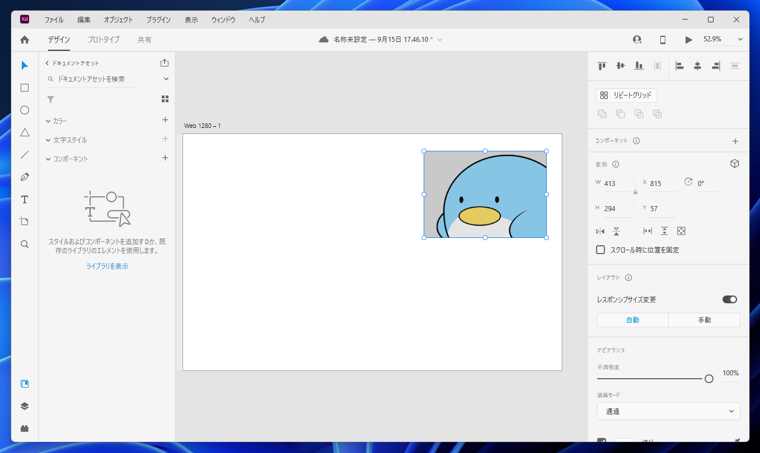This screenshot has height=453, width=760.
Task: Flip the image vertically icon
Action: point(616,231)
